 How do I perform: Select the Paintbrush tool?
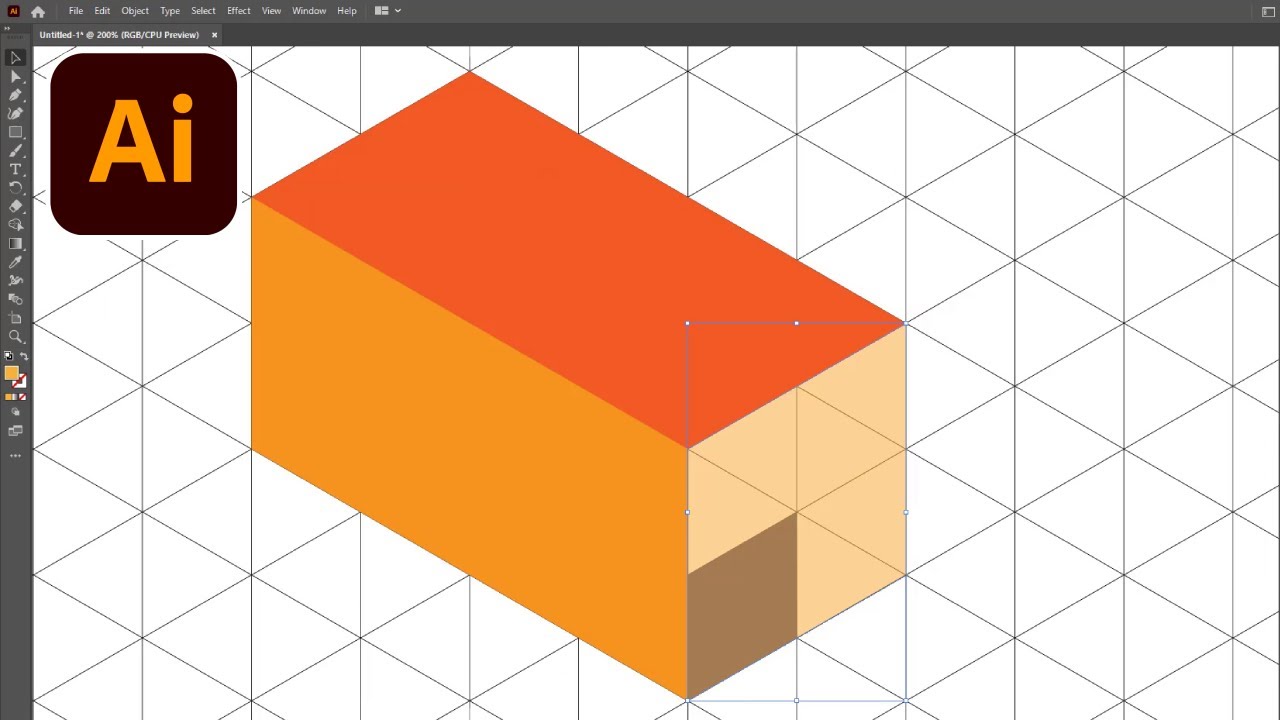[x=15, y=151]
